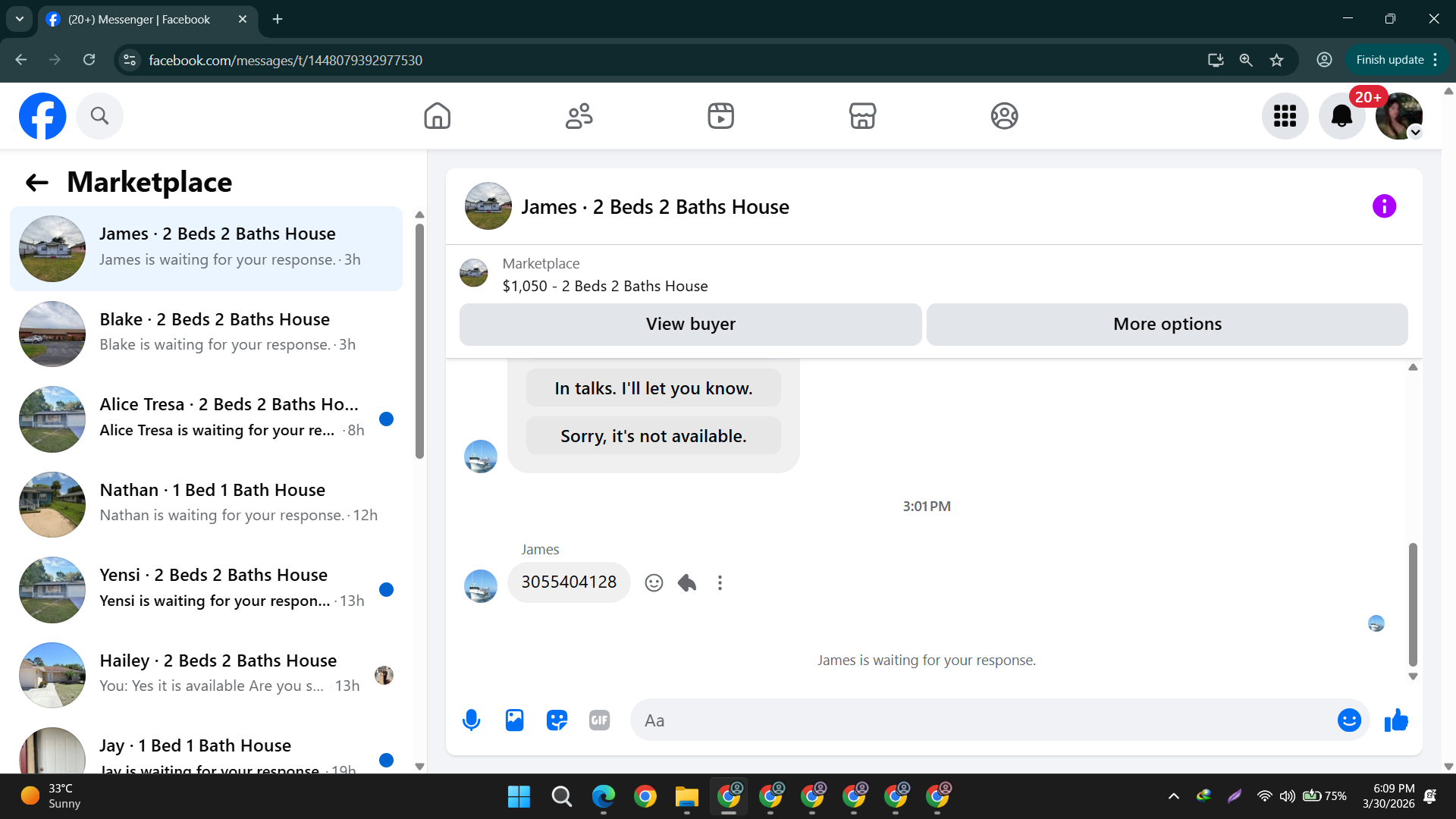Select the "Sorry, it's not available." reply
The height and width of the screenshot is (819, 1456).
click(653, 436)
